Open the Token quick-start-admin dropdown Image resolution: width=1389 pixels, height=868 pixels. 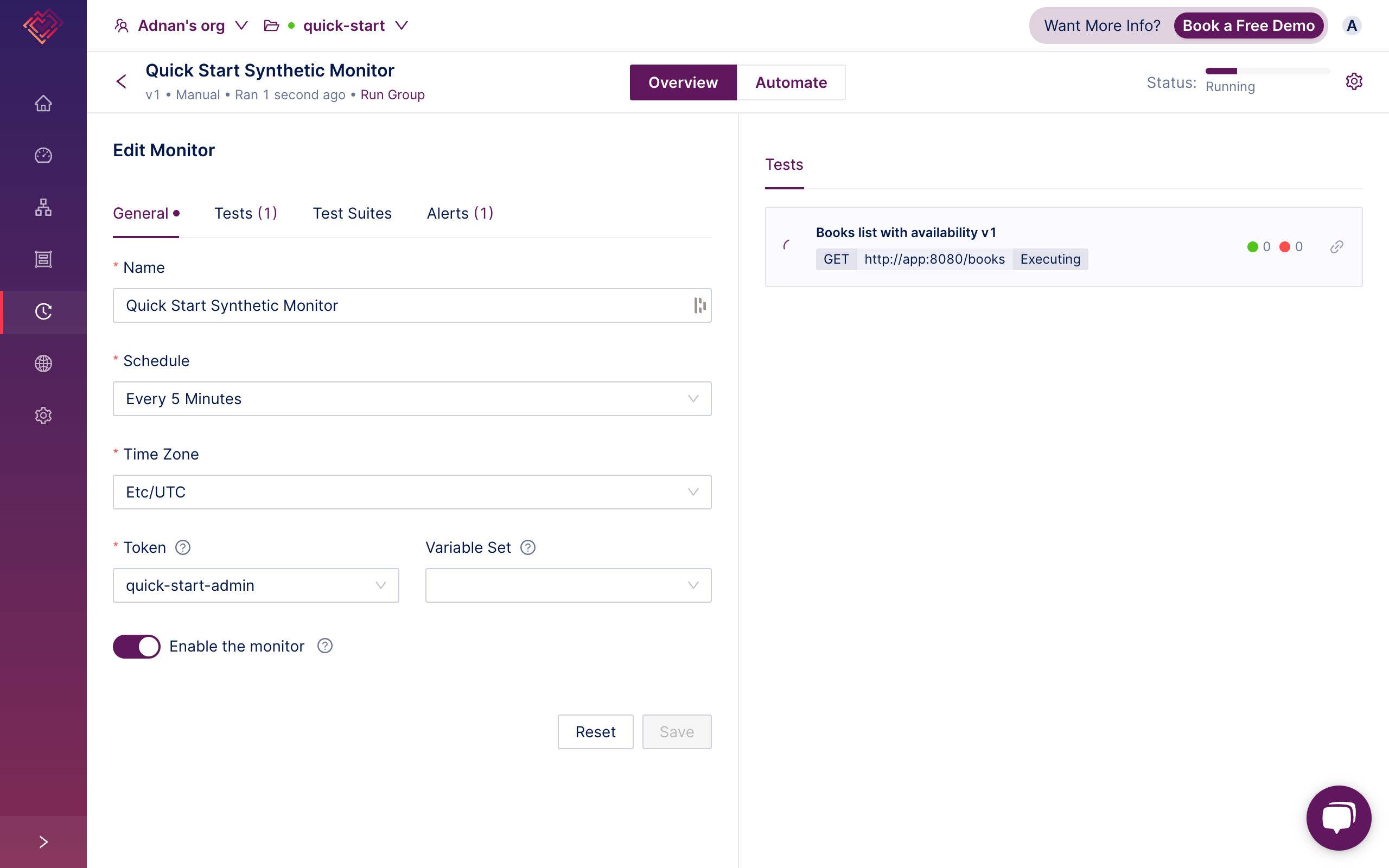256,585
